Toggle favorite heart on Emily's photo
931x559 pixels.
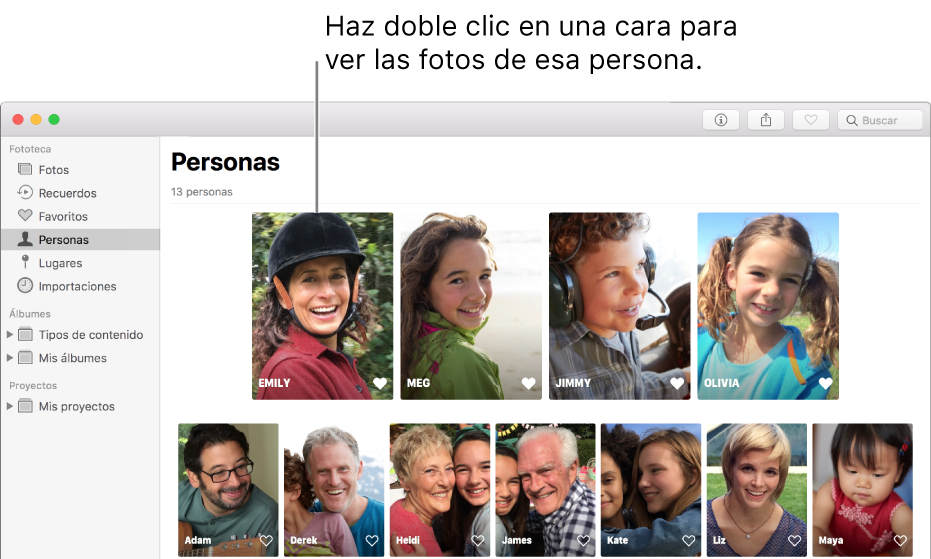(380, 384)
